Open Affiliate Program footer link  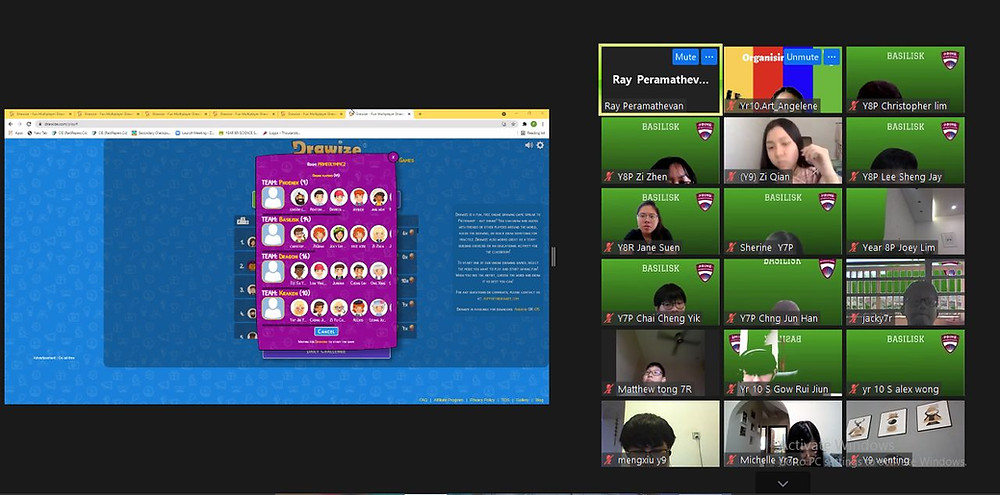448,400
